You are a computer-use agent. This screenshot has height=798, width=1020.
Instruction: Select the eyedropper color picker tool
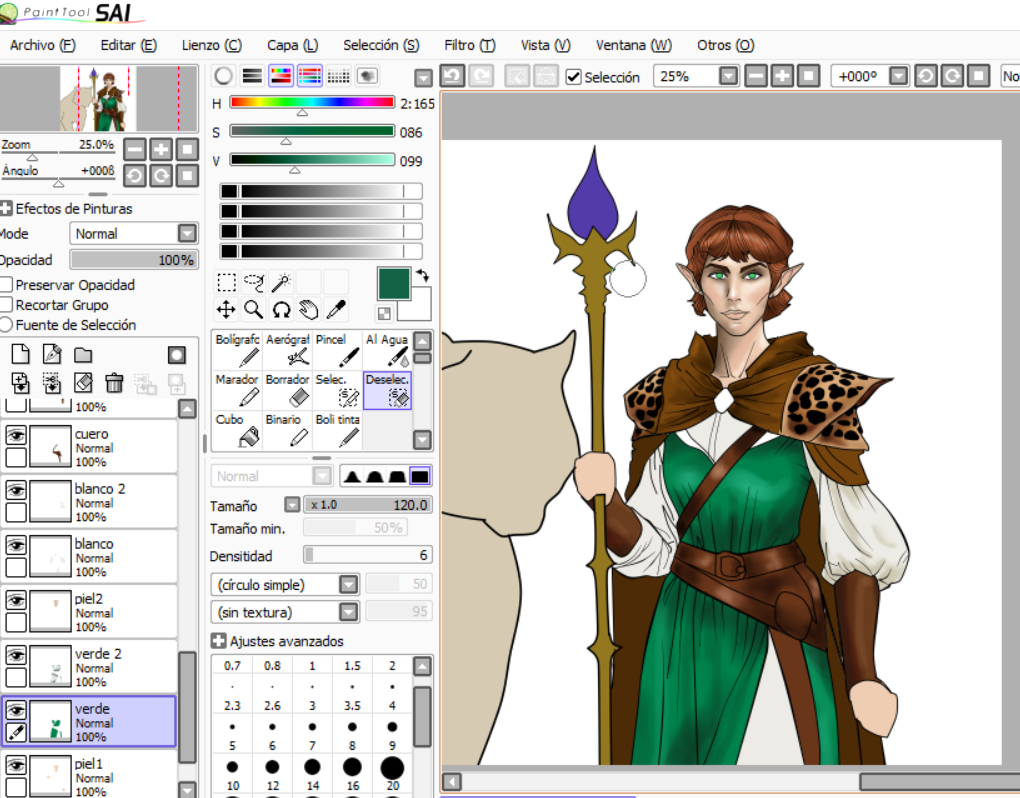click(337, 310)
